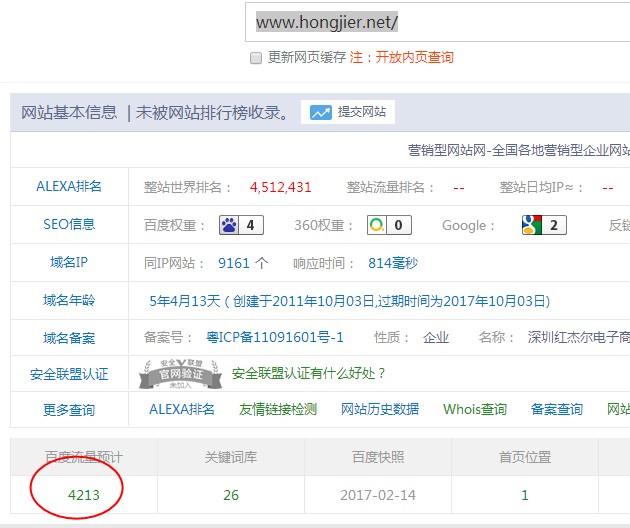Click the domain age text 5年4月13天

(185, 301)
